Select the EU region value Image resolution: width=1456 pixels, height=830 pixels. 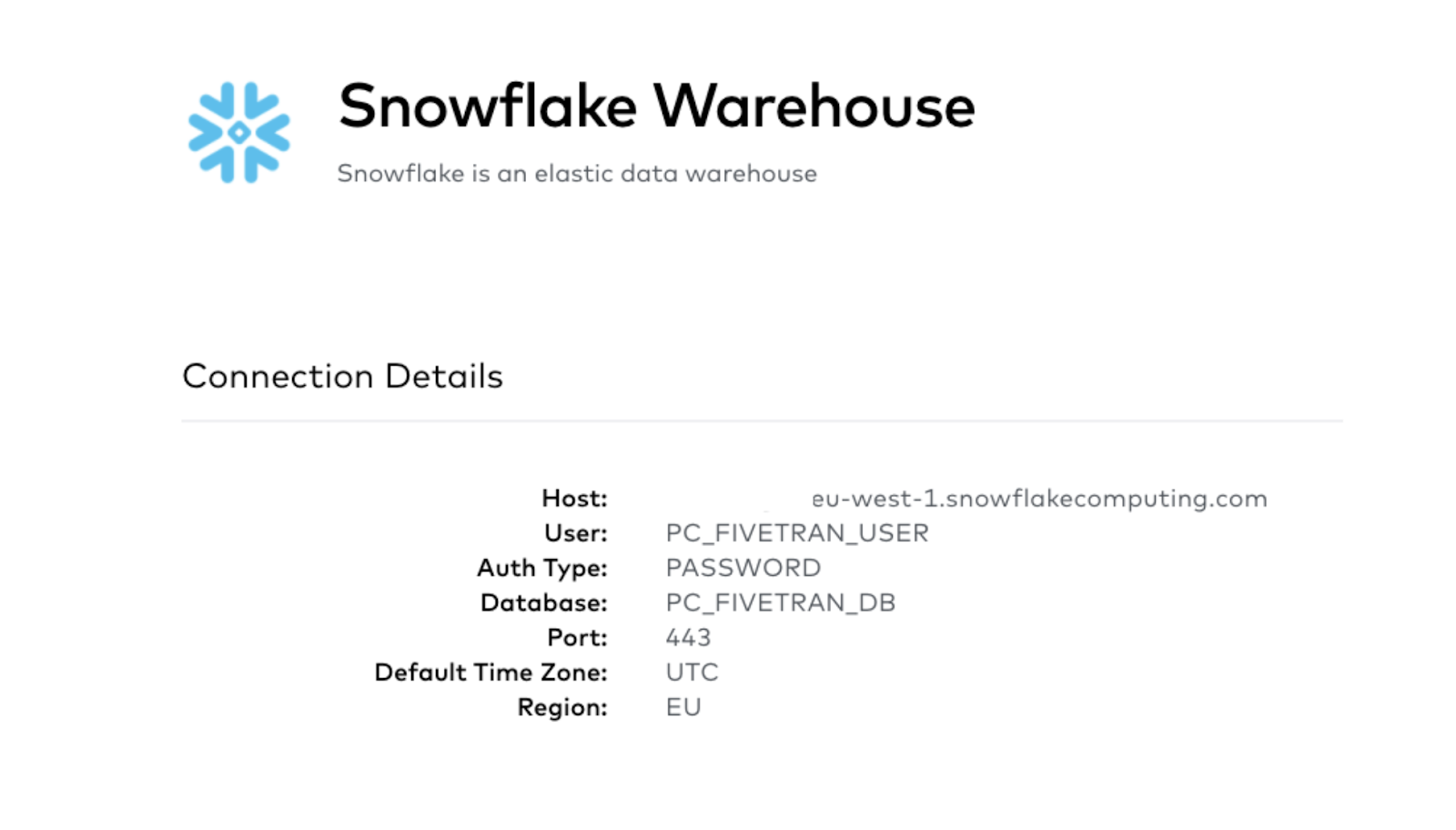pos(683,707)
